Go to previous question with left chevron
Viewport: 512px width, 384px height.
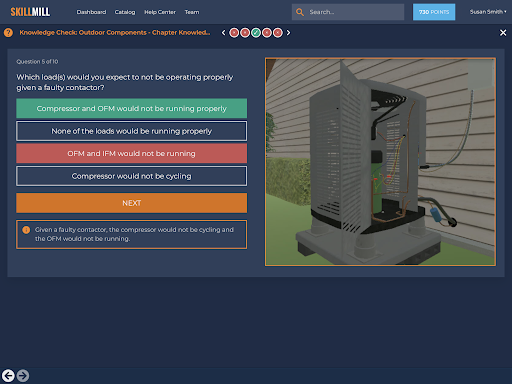[223, 33]
